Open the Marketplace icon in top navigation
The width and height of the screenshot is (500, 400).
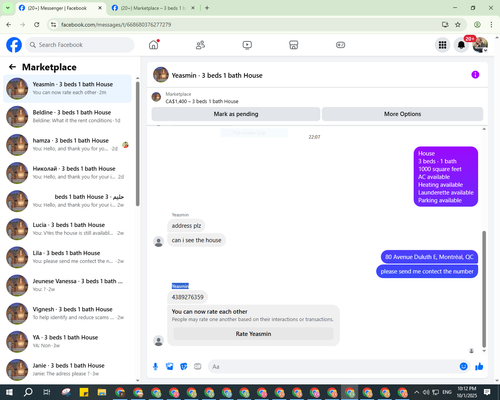click(294, 45)
